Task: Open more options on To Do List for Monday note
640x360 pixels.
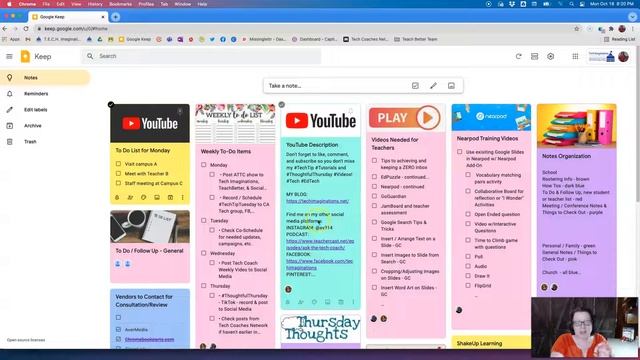Action: point(182,198)
